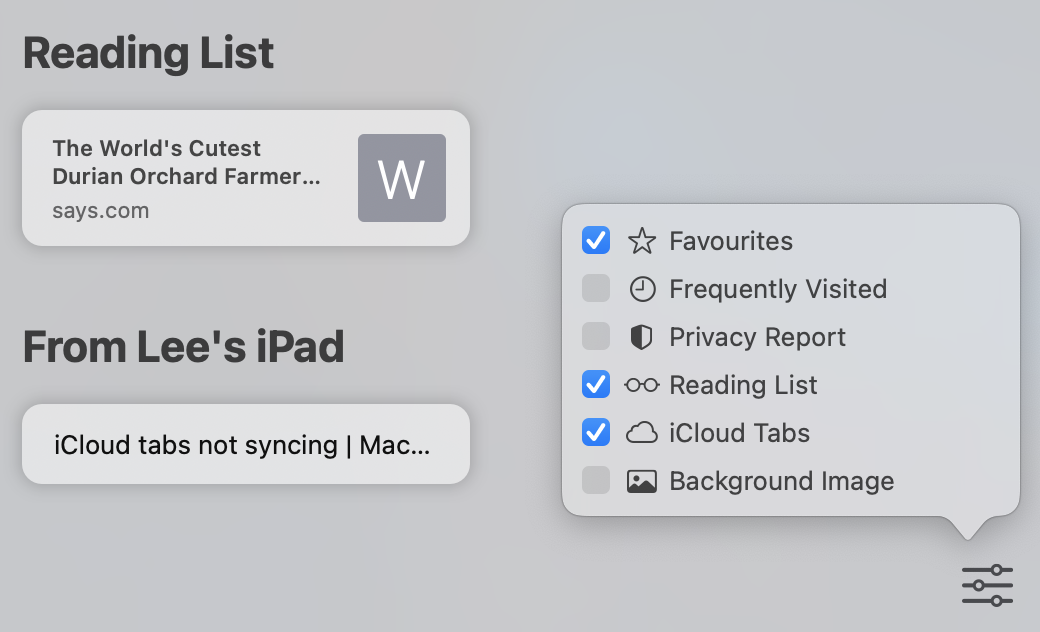
Task: Click the cloud icon for iCloud Tabs
Action: click(641, 433)
